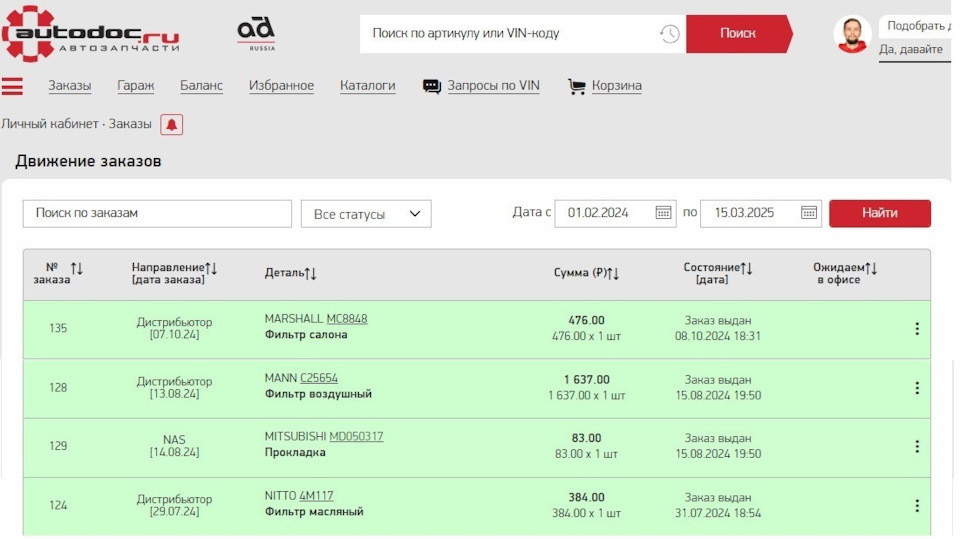Sort by Состояние column arrows
This screenshot has width=960, height=539.
click(x=746, y=268)
